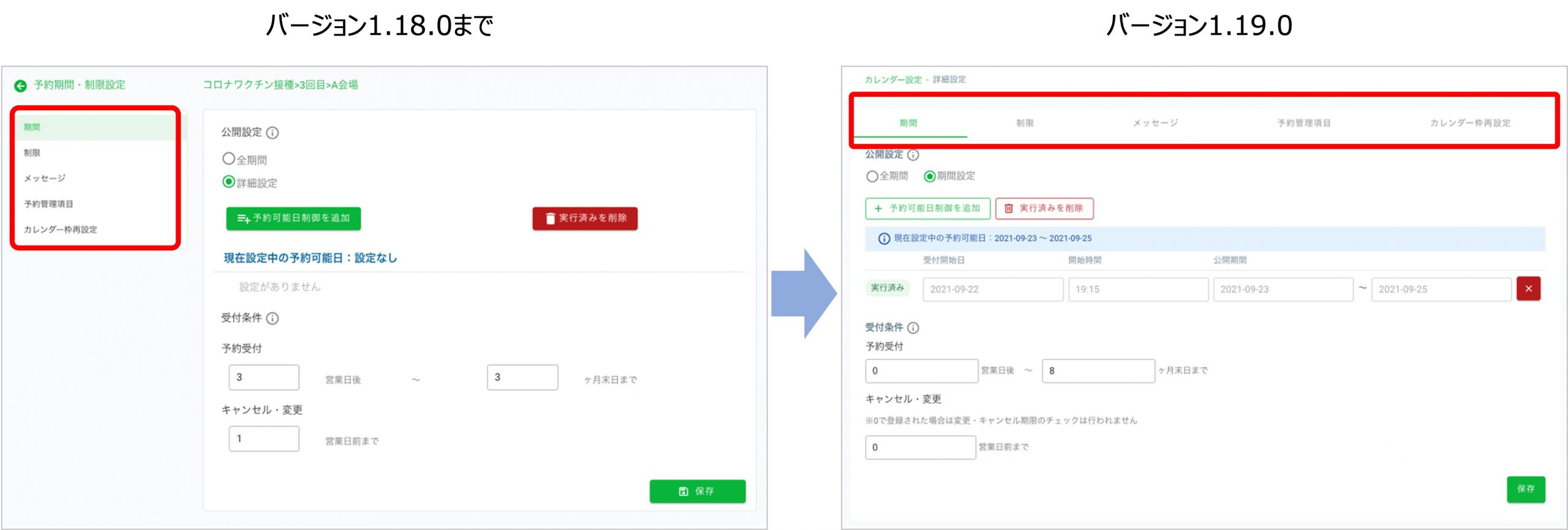Click info icon beside 公開設定 in right panel
The height and width of the screenshot is (530, 1568).
click(913, 155)
